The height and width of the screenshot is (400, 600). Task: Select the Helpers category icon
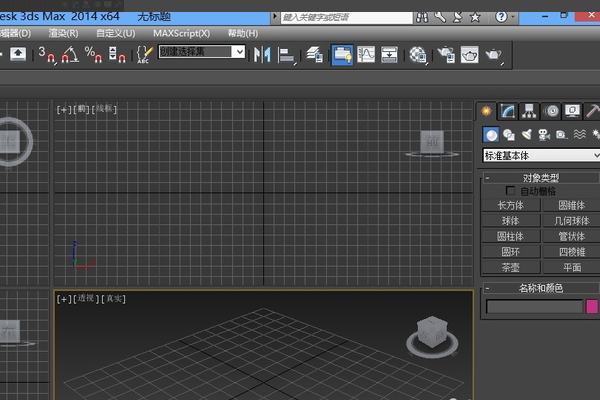coord(561,135)
